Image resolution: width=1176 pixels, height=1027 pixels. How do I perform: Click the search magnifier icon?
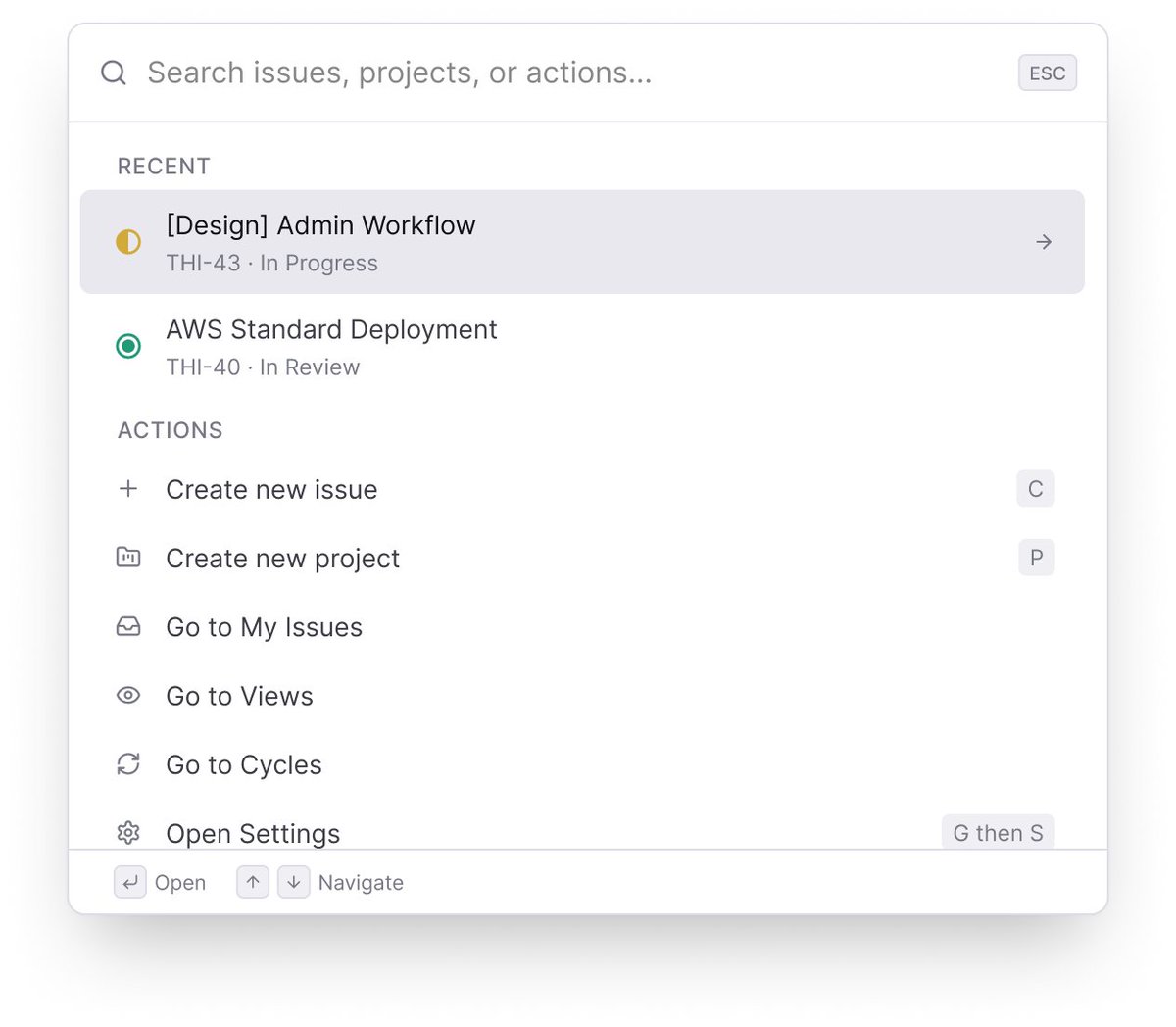point(114,73)
